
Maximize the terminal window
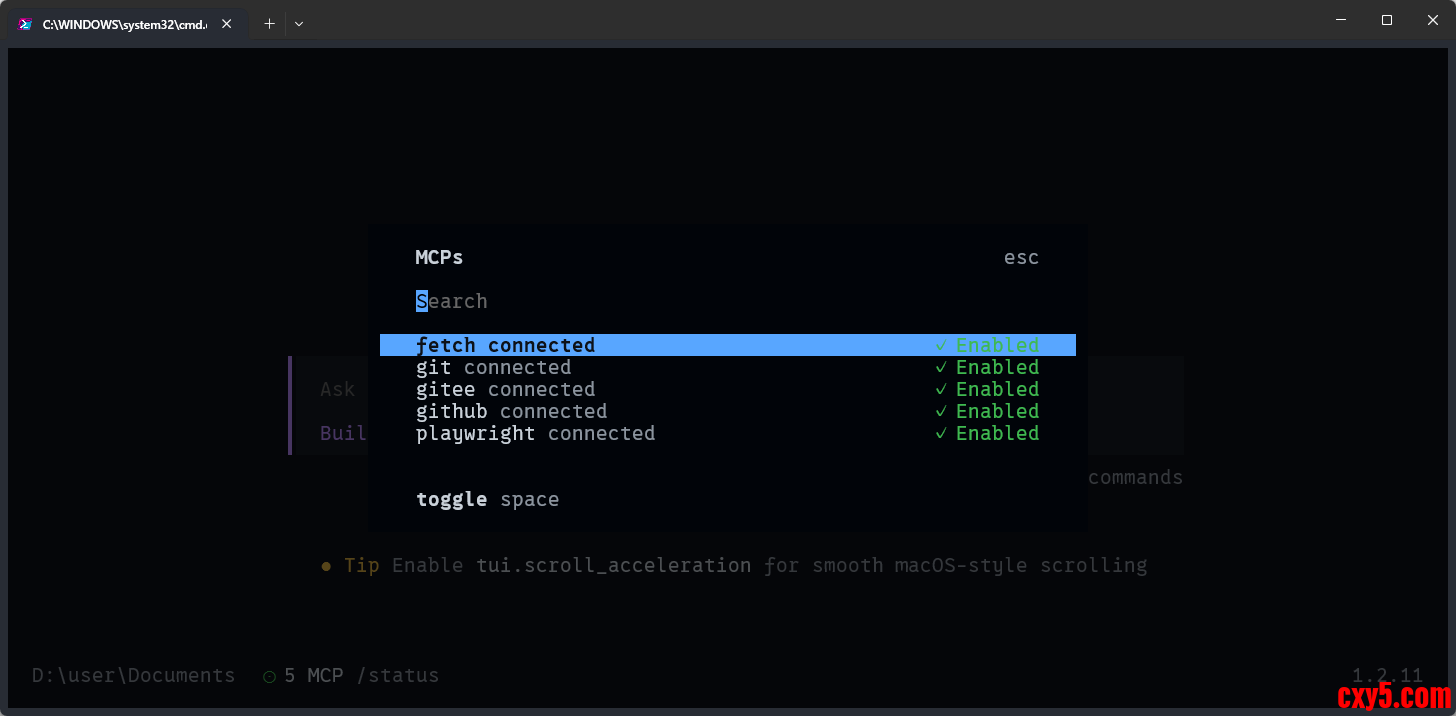(1386, 20)
